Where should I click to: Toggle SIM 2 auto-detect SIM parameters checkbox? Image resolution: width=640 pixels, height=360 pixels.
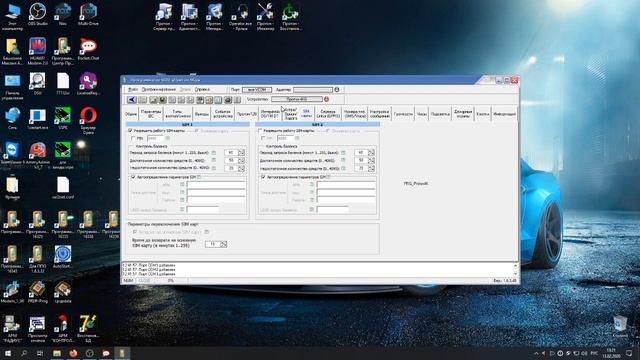263,177
